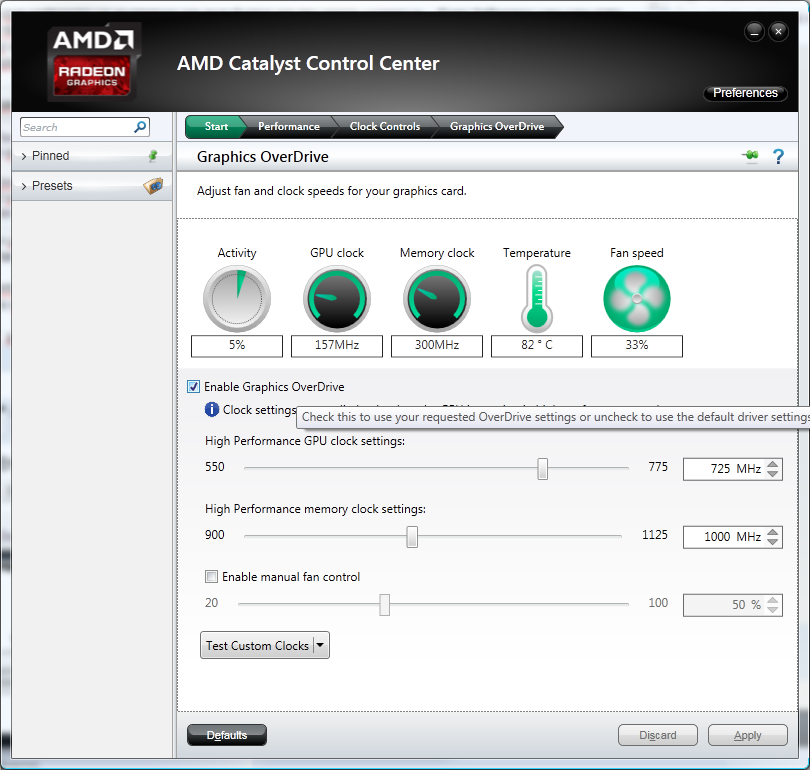Select Graphics OverDrive breadcrumb

point(497,127)
